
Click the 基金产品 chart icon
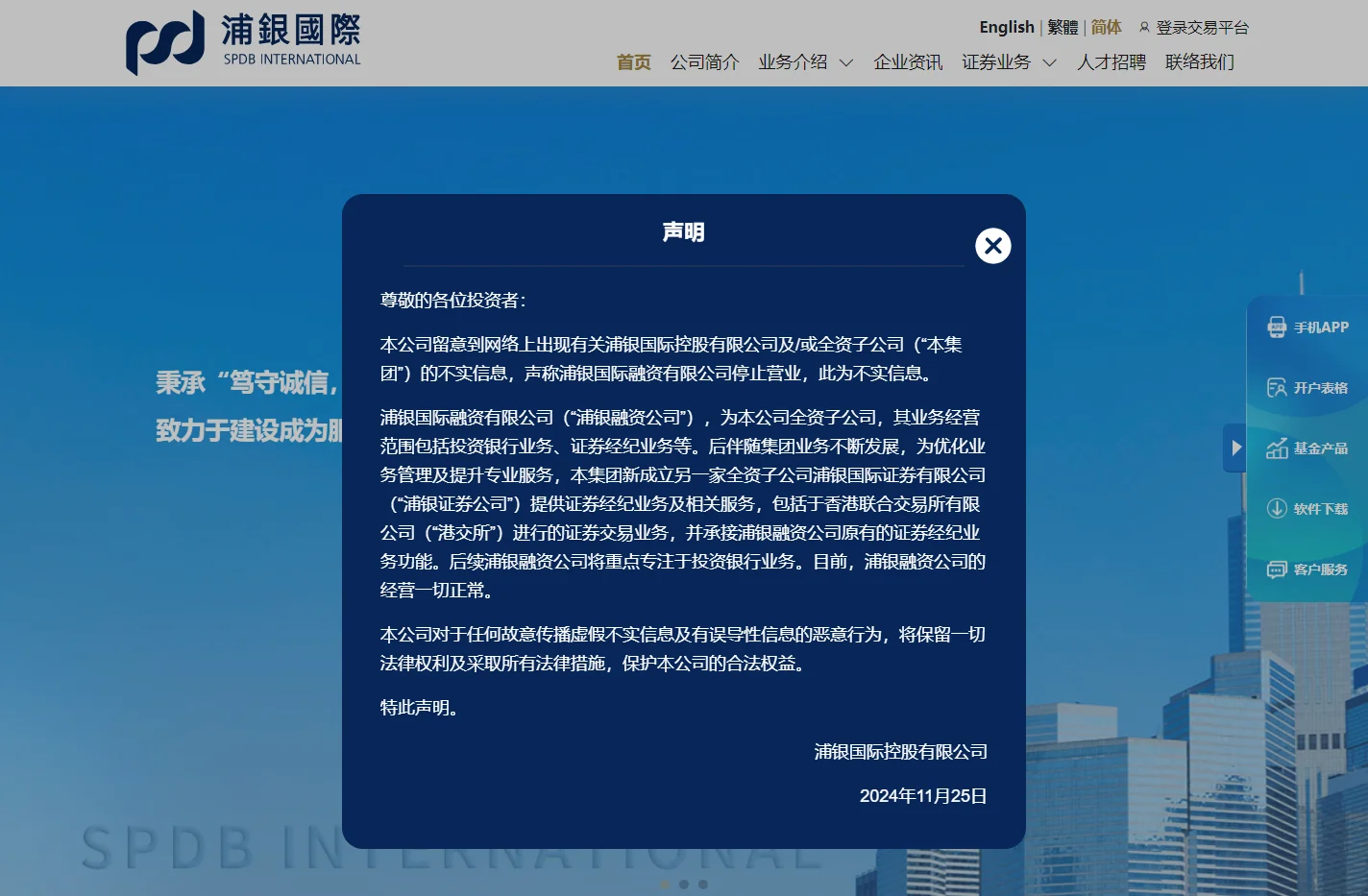coord(1277,448)
